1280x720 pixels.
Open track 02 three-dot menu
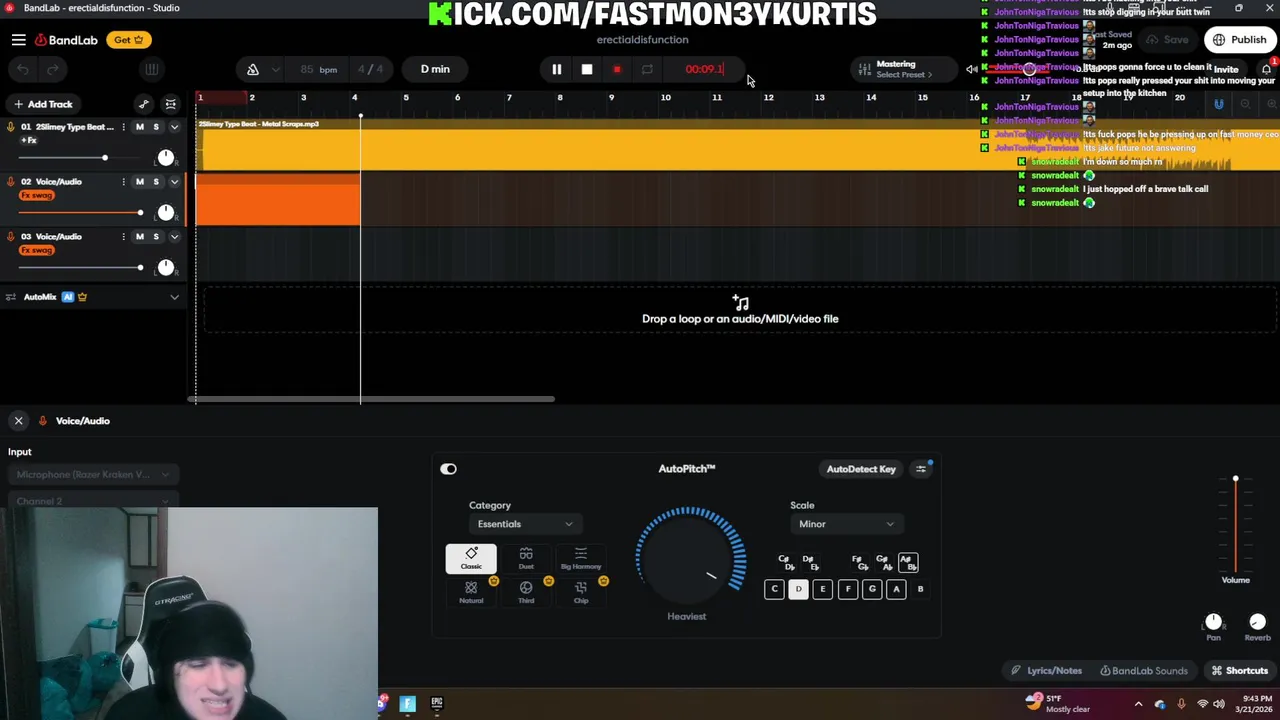pos(123,182)
